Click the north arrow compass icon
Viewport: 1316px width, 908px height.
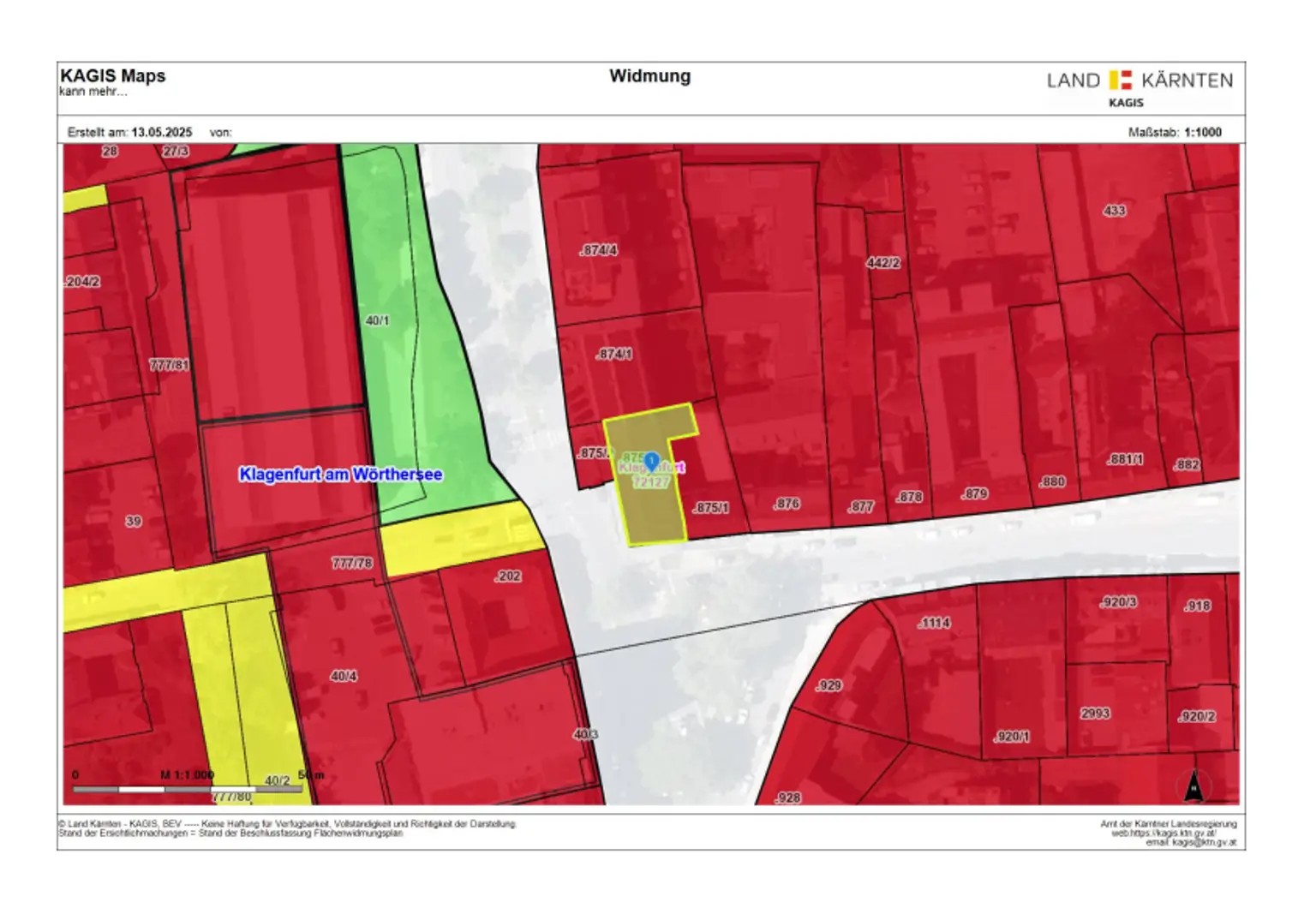pyautogui.click(x=1193, y=786)
